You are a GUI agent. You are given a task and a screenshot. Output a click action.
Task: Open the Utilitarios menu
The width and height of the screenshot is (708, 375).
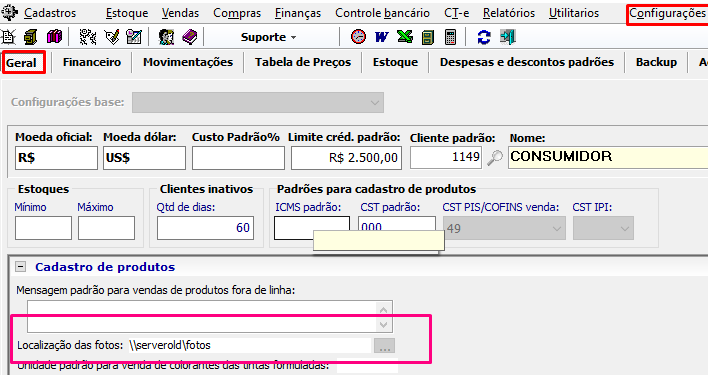pos(574,13)
